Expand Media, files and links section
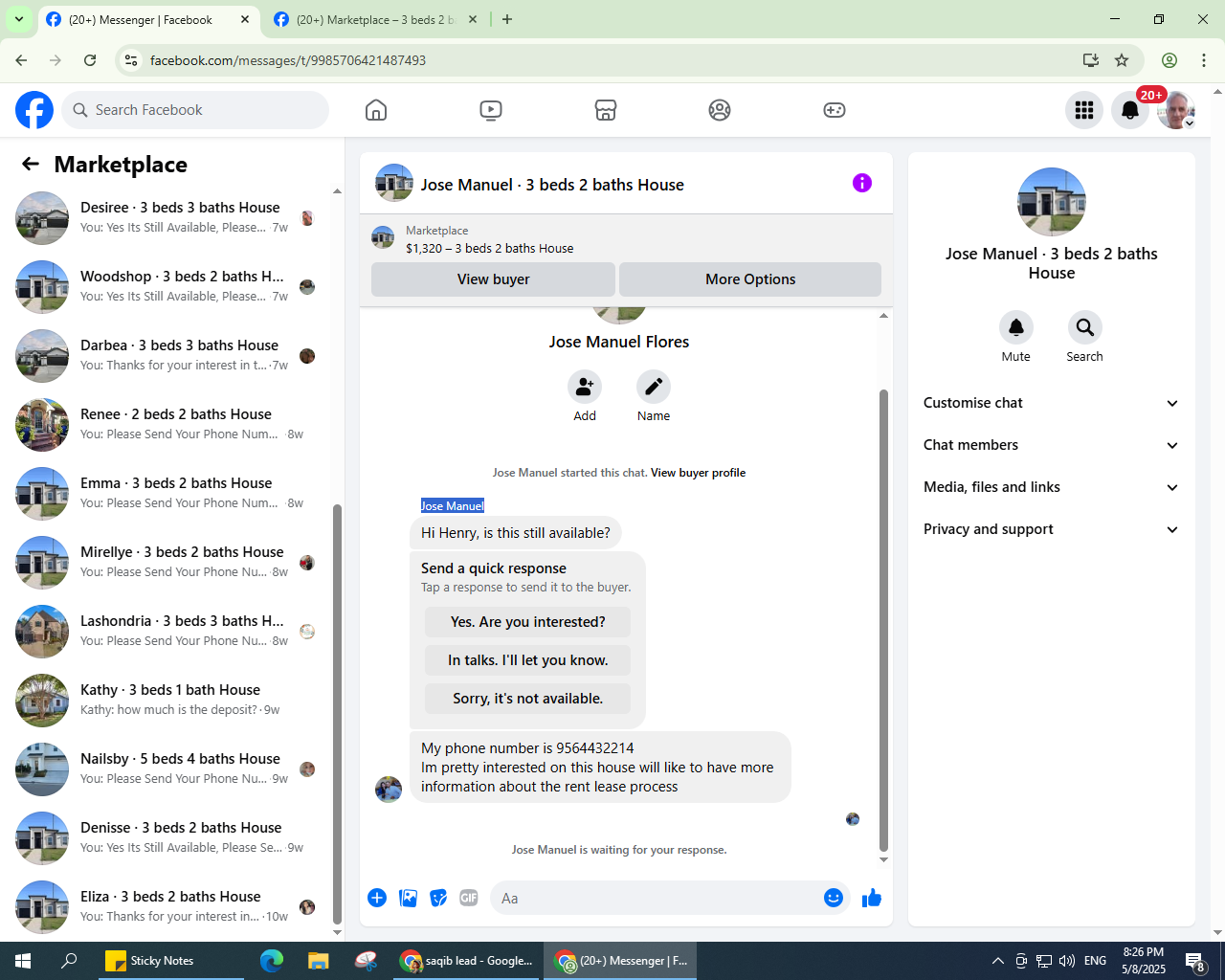The width and height of the screenshot is (1225, 980). (x=1052, y=487)
